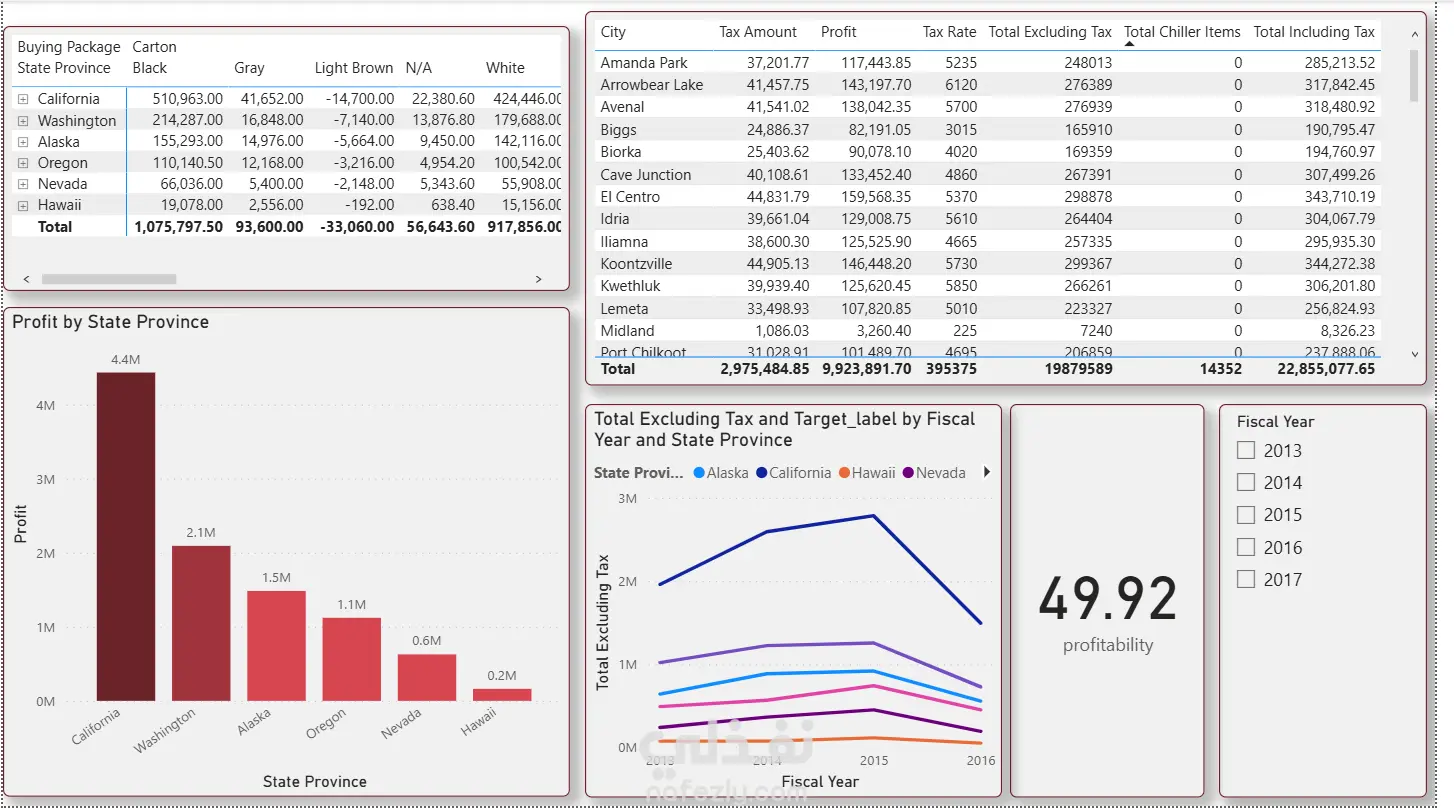
Task: Sort table by Tax Amount header
Action: click(758, 32)
